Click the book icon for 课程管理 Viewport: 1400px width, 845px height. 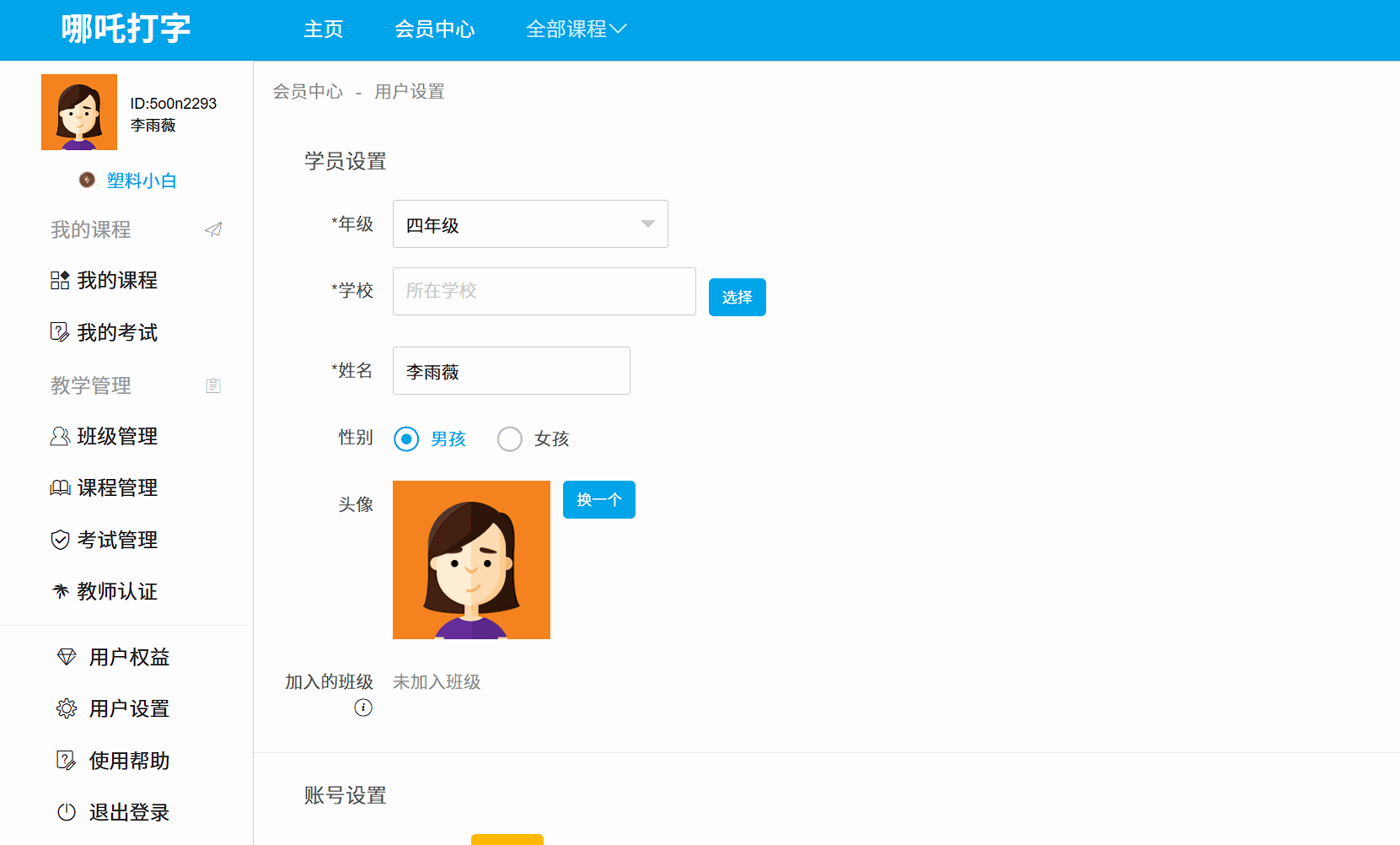pos(60,488)
